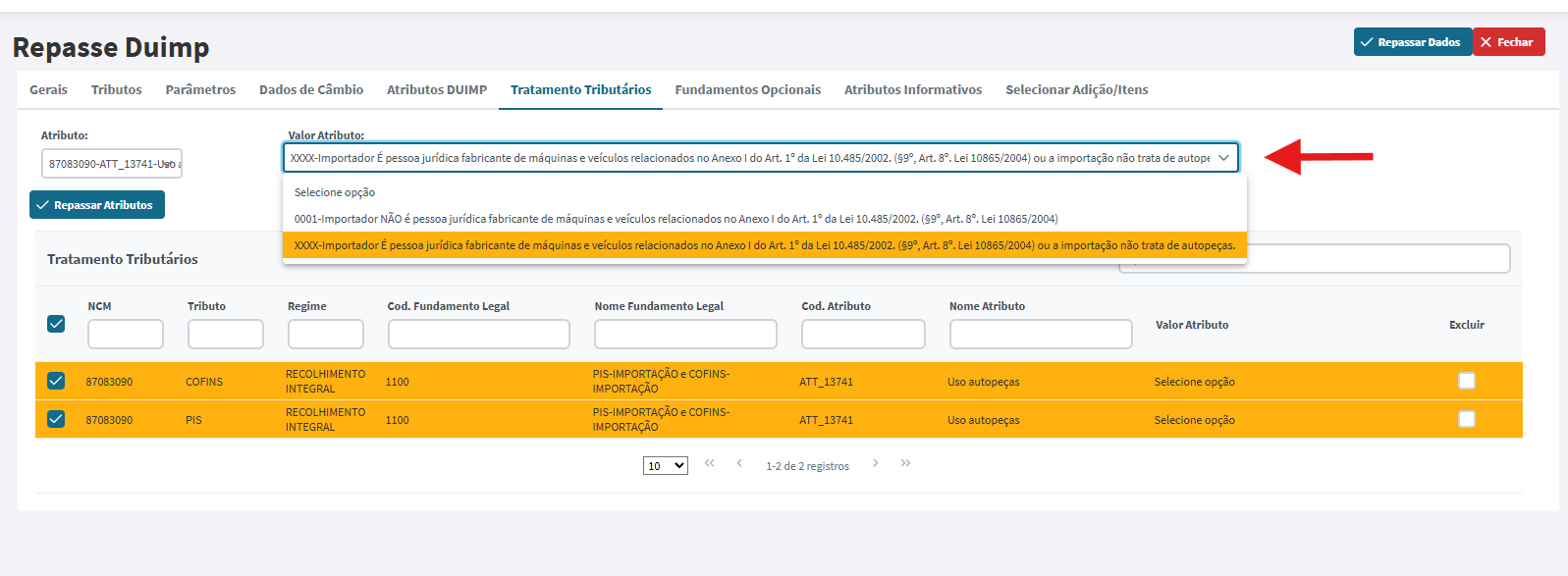The image size is (1568, 576).
Task: Click the red Fechar button
Action: tap(1508, 42)
